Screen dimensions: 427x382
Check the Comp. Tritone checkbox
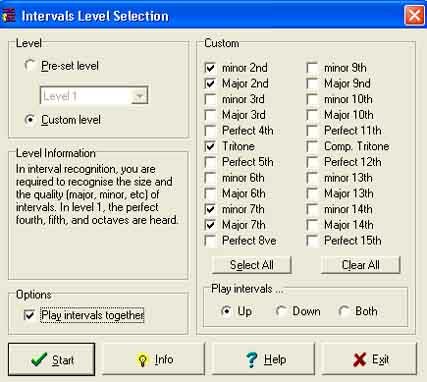312,146
